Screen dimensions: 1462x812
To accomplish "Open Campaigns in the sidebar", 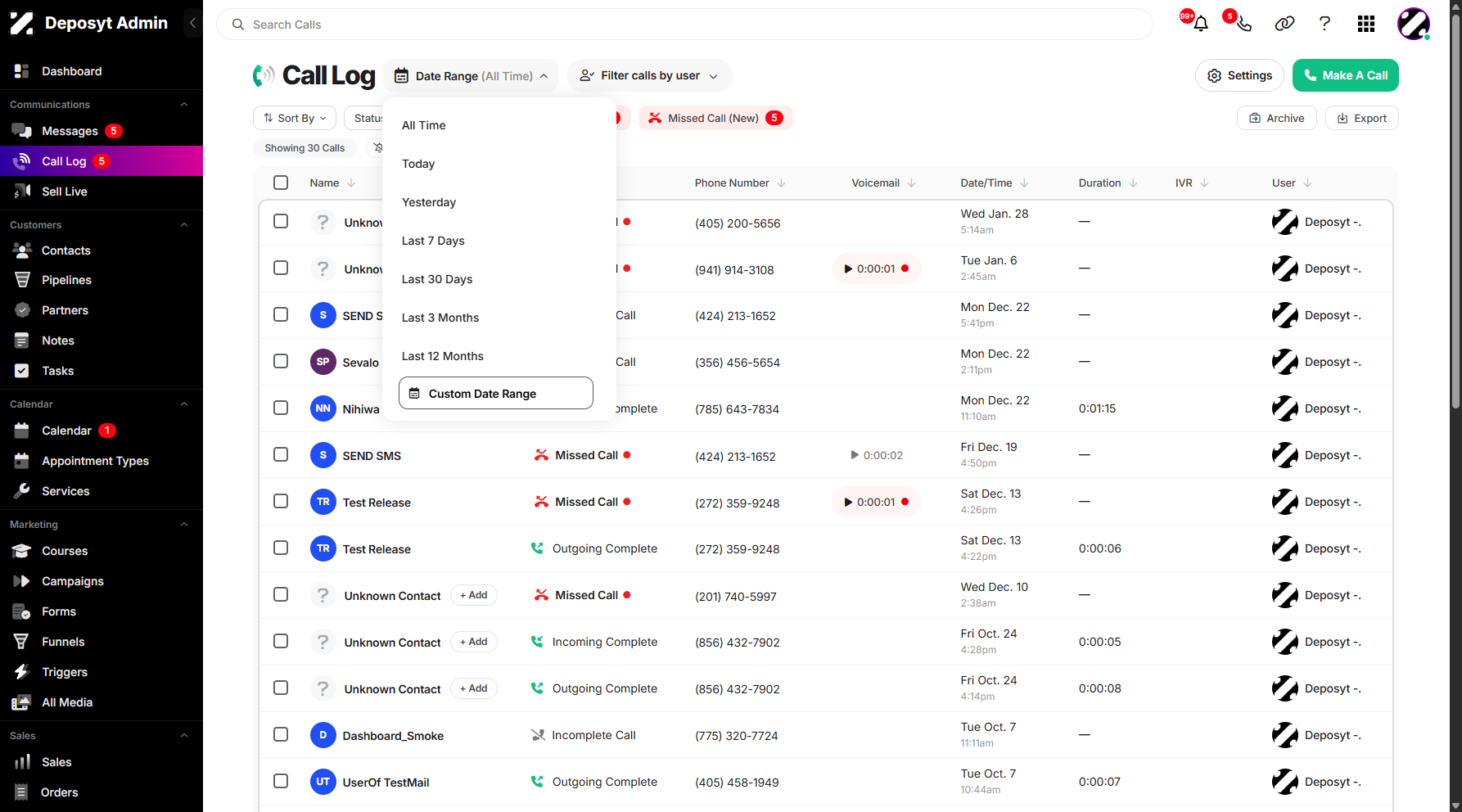I will pos(73,581).
